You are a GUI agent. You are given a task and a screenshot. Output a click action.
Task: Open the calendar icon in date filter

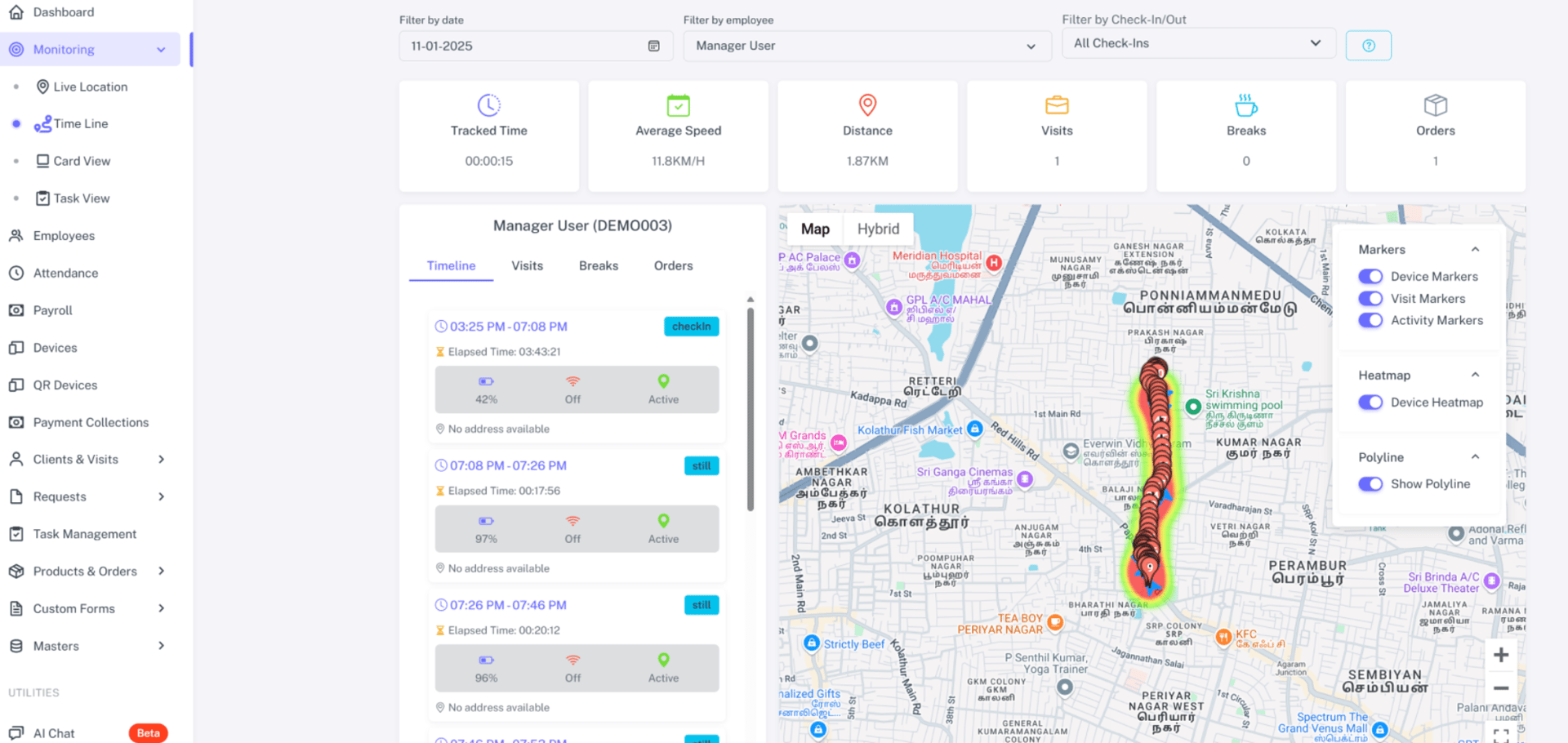pos(653,46)
